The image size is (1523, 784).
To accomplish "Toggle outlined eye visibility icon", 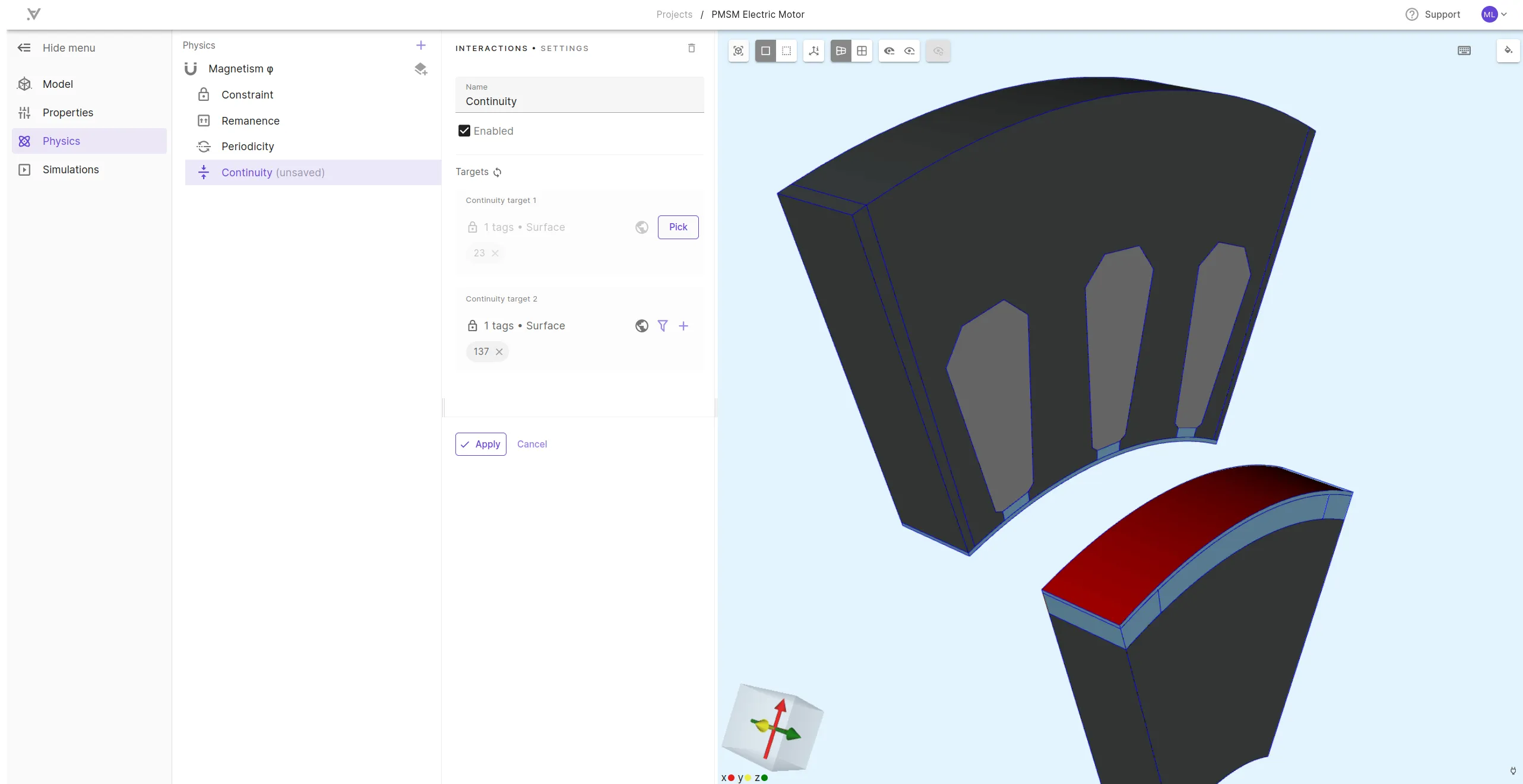I will click(x=910, y=51).
